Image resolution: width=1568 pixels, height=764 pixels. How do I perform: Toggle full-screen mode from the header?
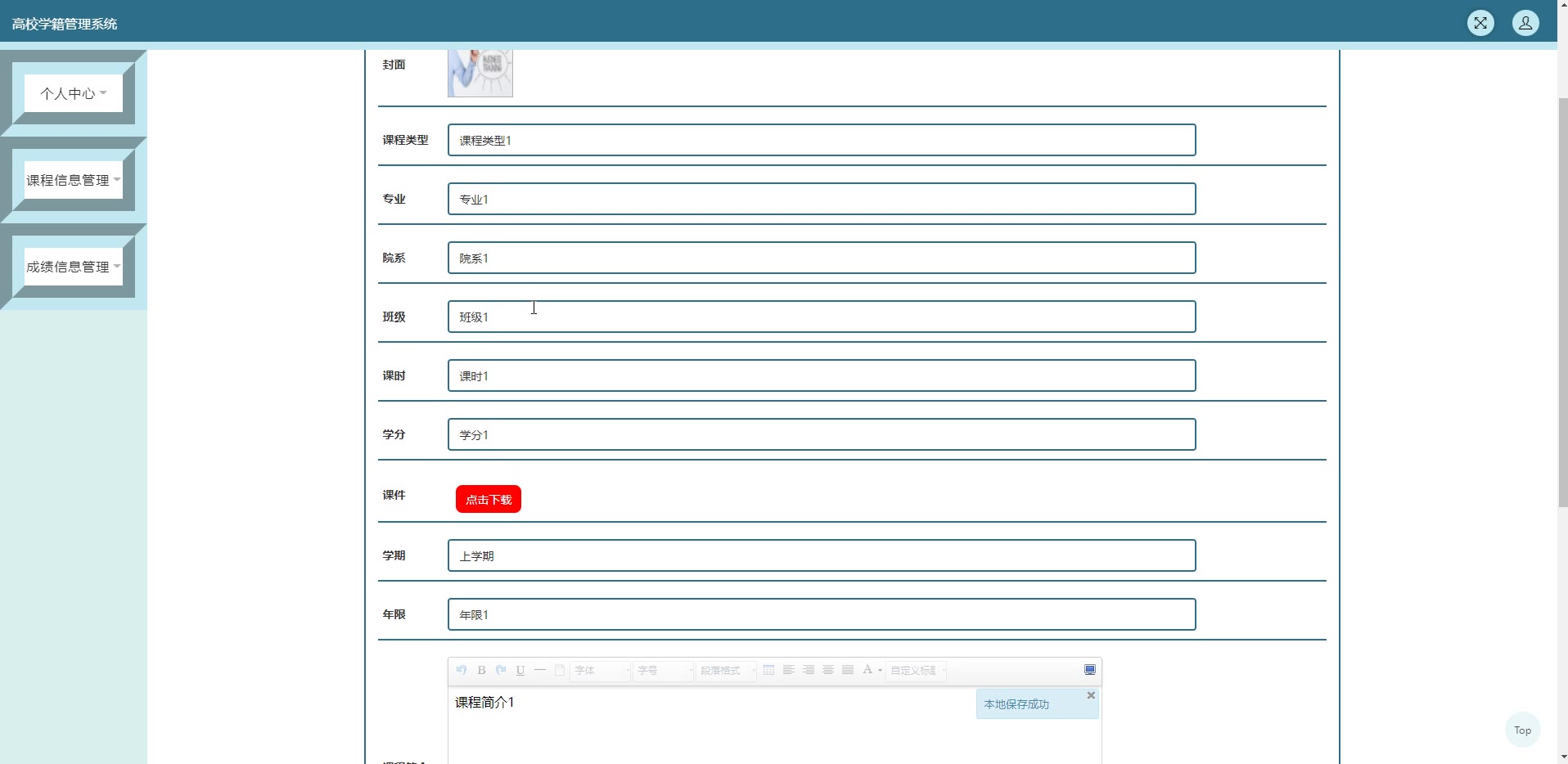coord(1480,23)
